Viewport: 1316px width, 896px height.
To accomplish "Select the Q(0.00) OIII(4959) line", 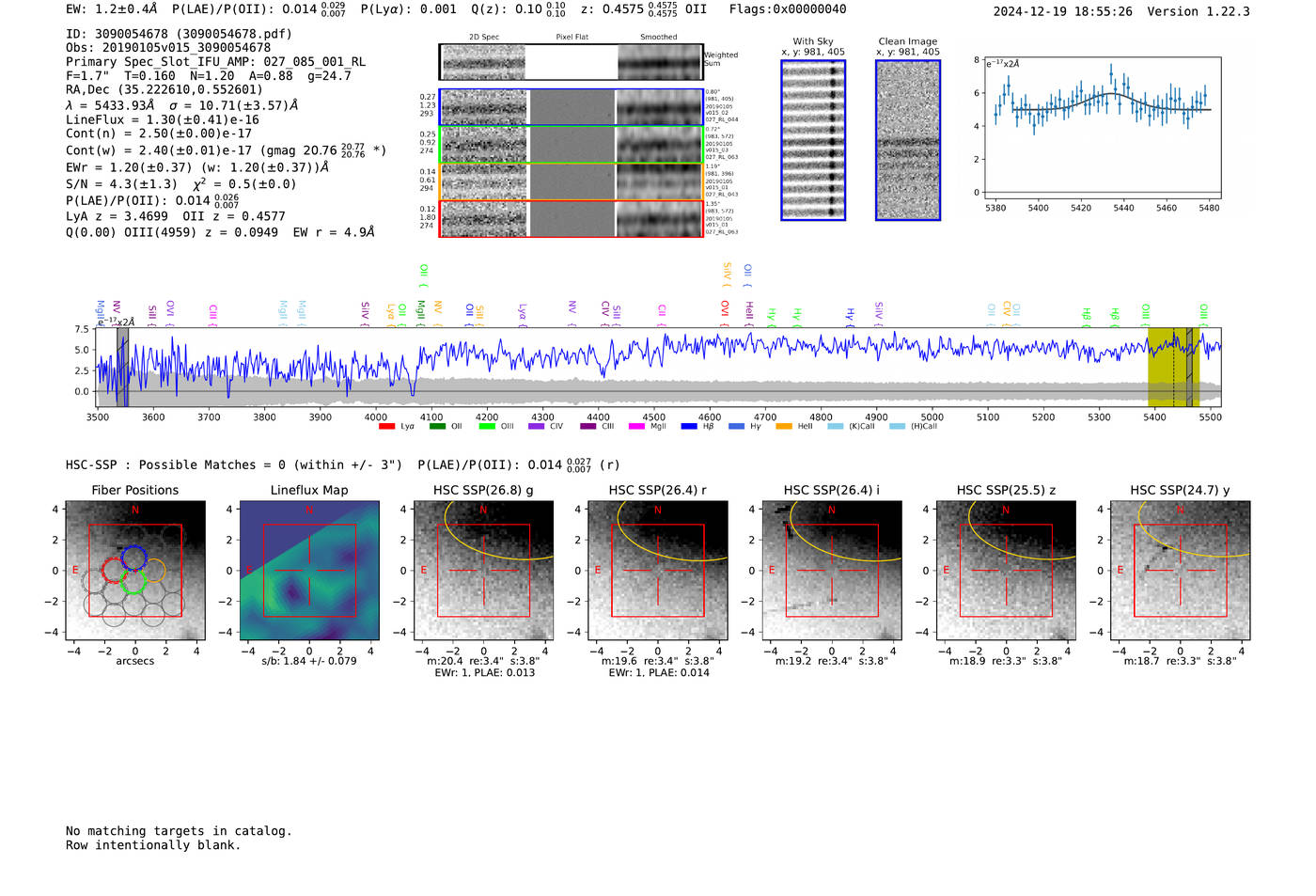I will coord(220,232).
